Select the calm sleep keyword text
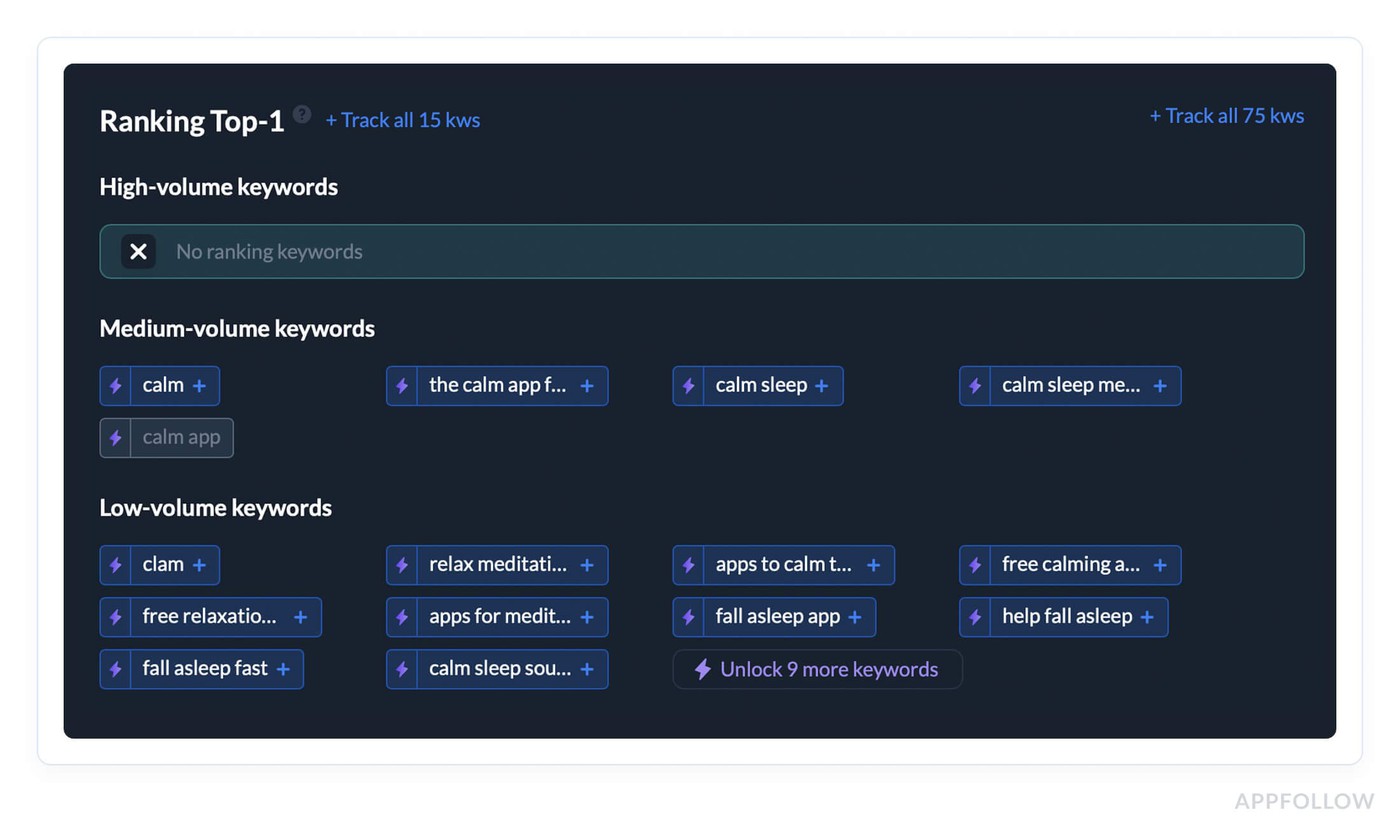 (x=761, y=385)
